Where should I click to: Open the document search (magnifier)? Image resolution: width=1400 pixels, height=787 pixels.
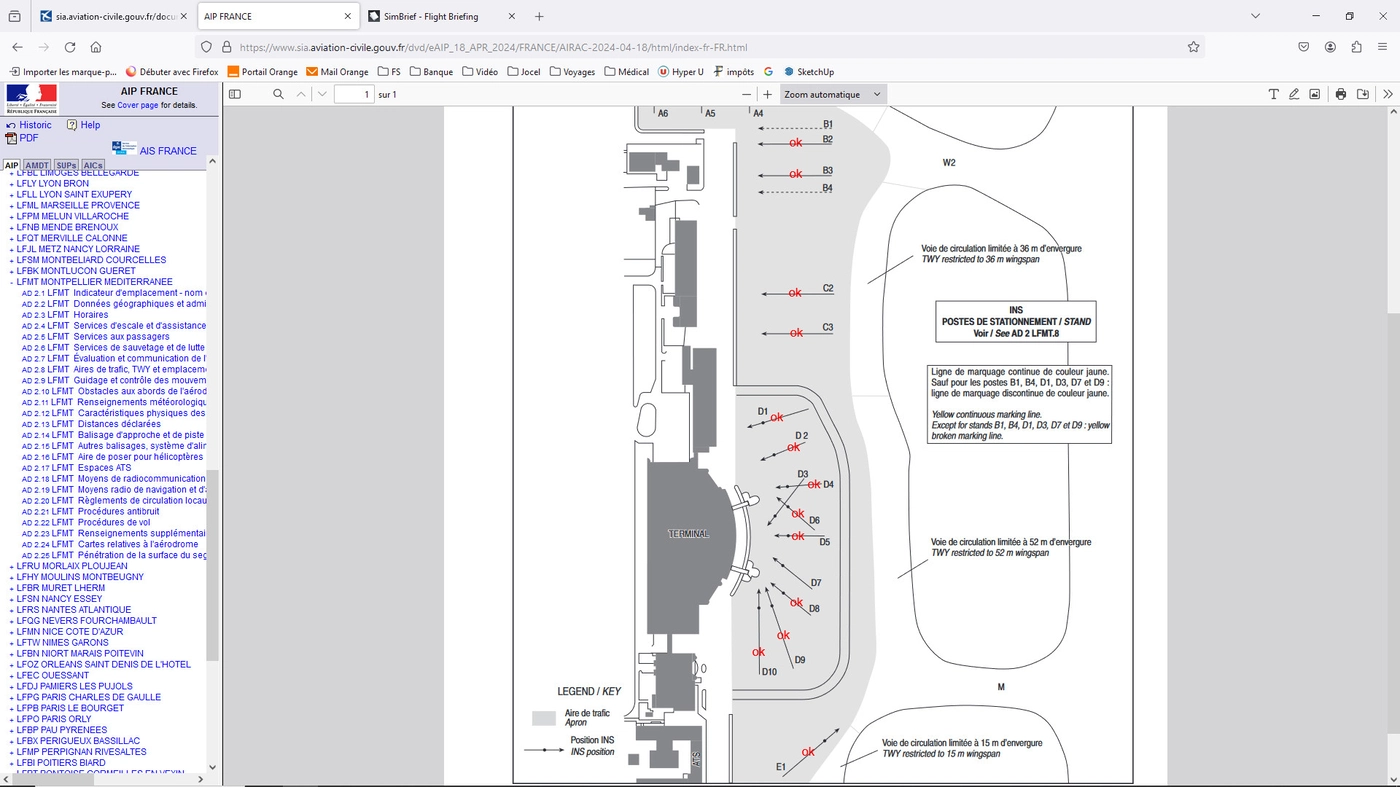(278, 93)
